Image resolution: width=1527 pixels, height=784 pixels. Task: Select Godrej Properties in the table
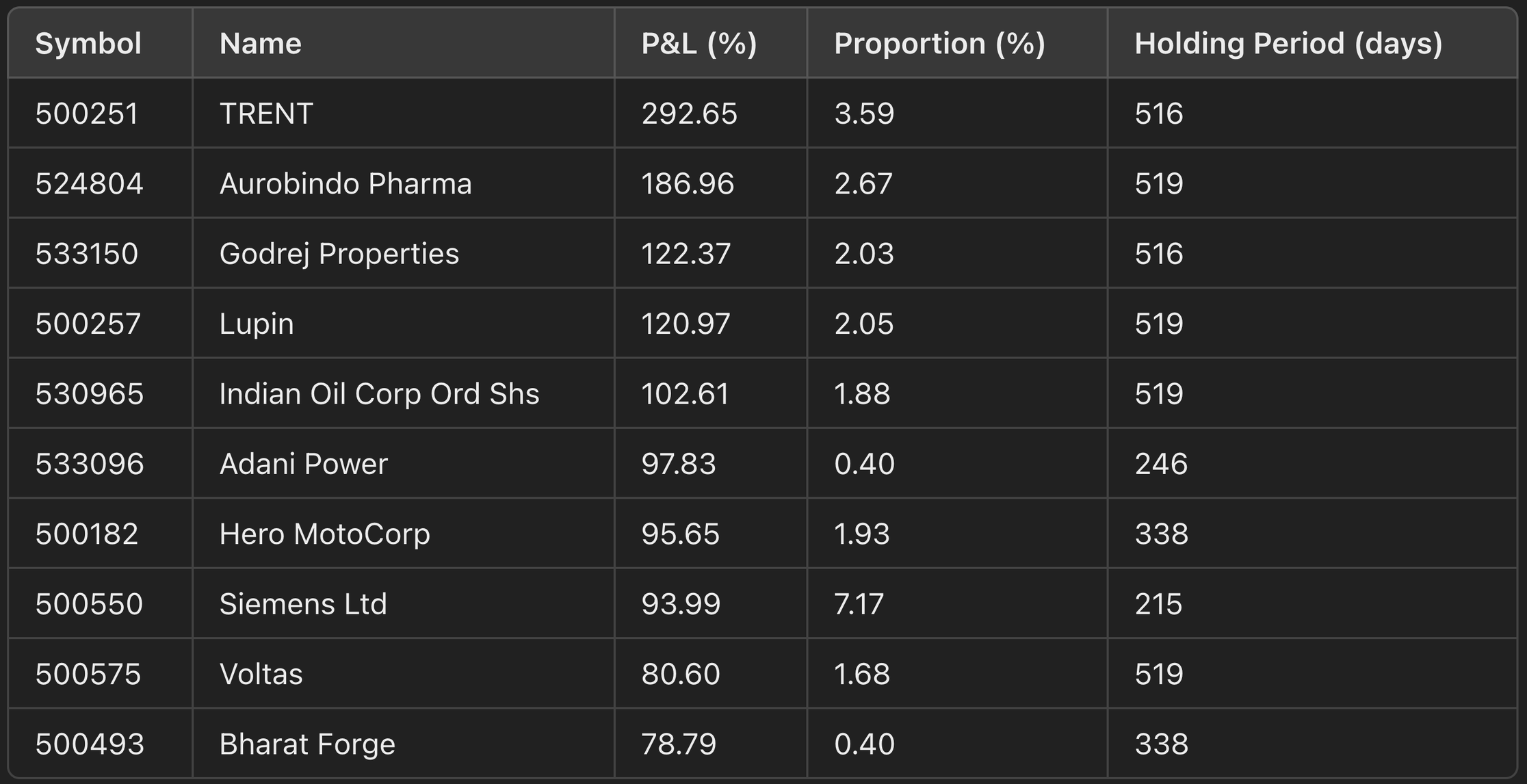pyautogui.click(x=339, y=254)
